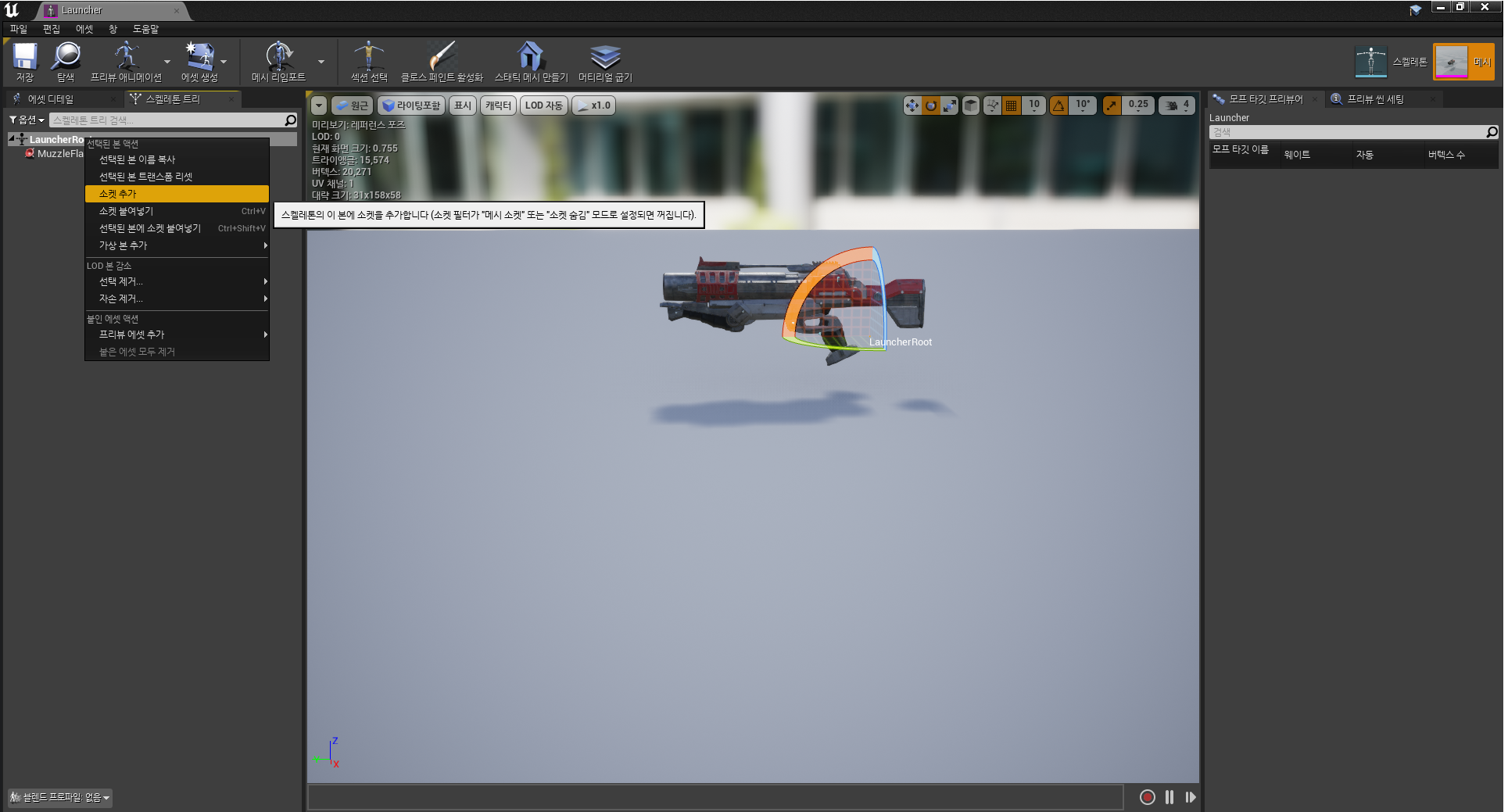Open the scale snap 0.25 dropdown

1137,106
